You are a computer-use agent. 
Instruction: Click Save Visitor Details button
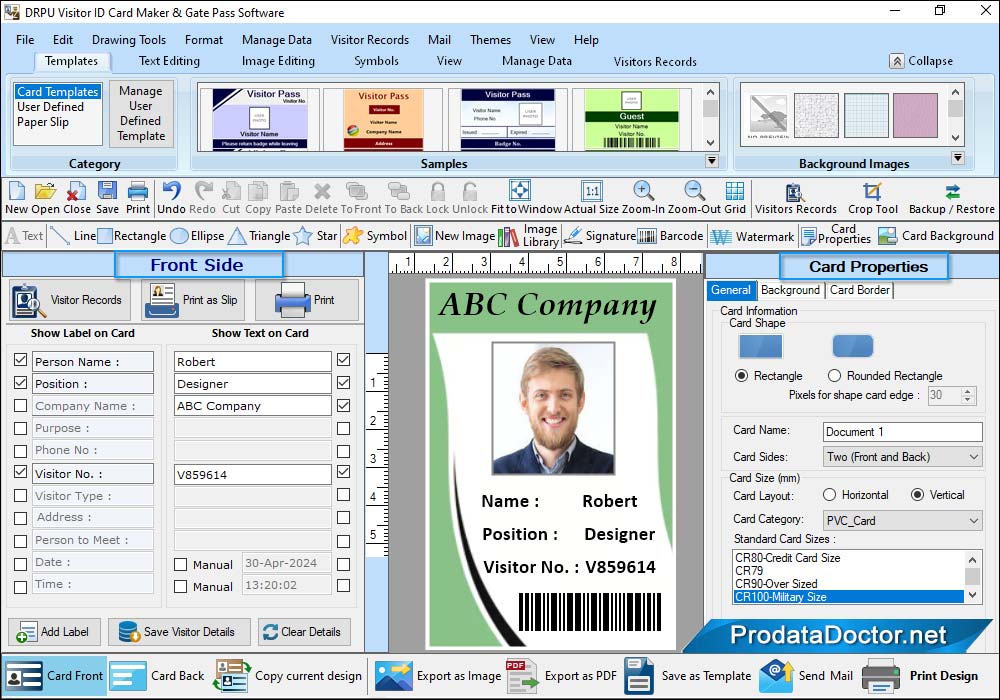(x=179, y=632)
